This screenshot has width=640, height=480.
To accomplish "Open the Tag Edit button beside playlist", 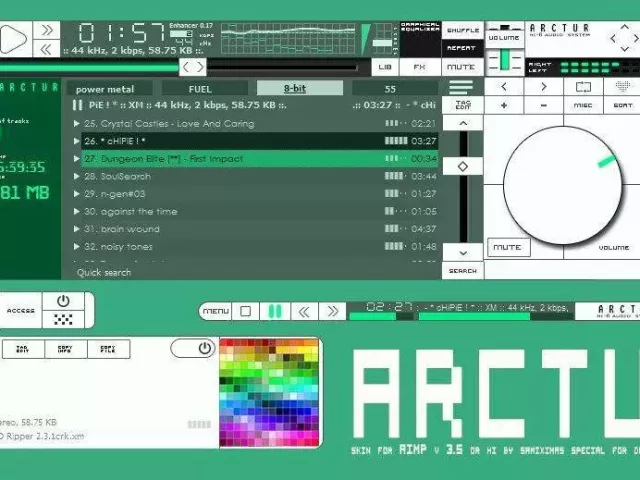I will point(462,104).
